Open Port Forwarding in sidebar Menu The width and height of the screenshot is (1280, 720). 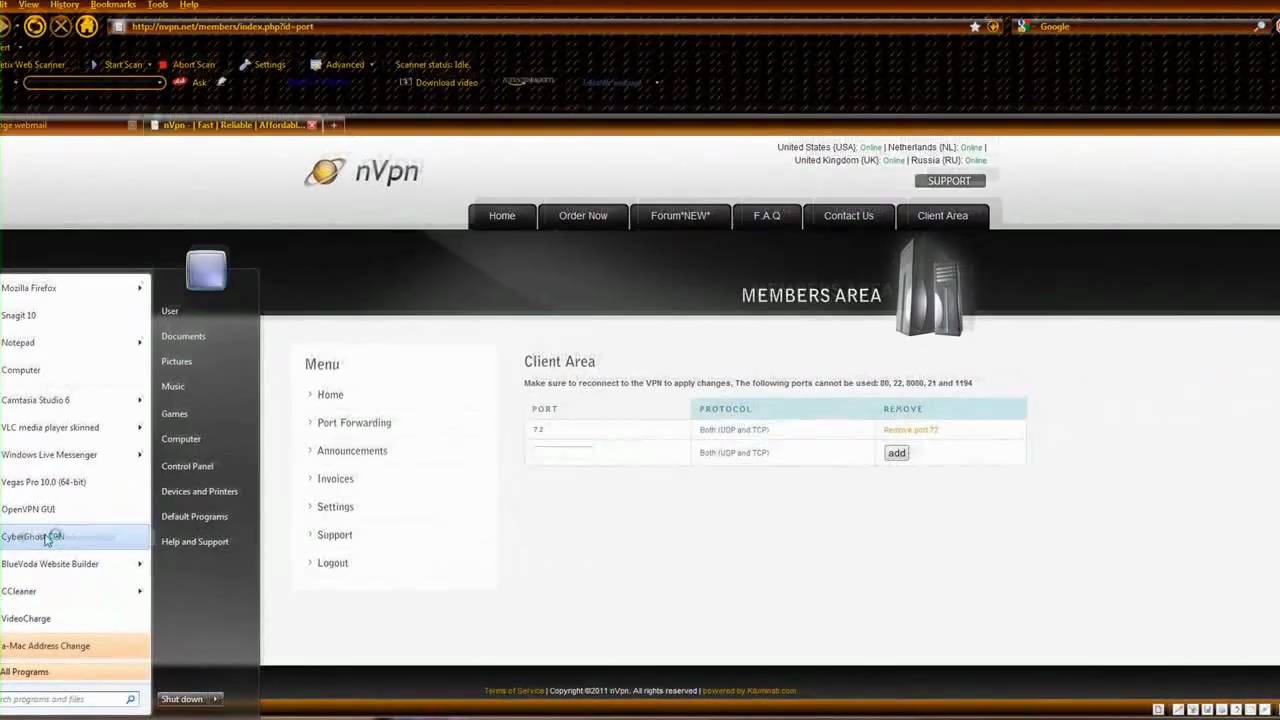coord(354,423)
